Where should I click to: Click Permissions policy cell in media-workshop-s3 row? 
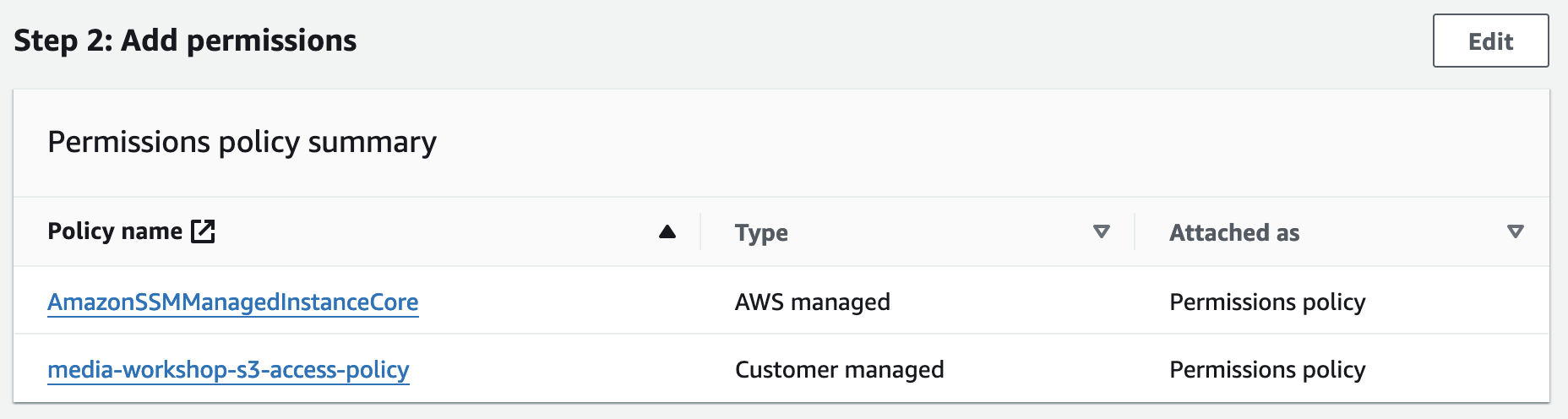pos(1267,370)
